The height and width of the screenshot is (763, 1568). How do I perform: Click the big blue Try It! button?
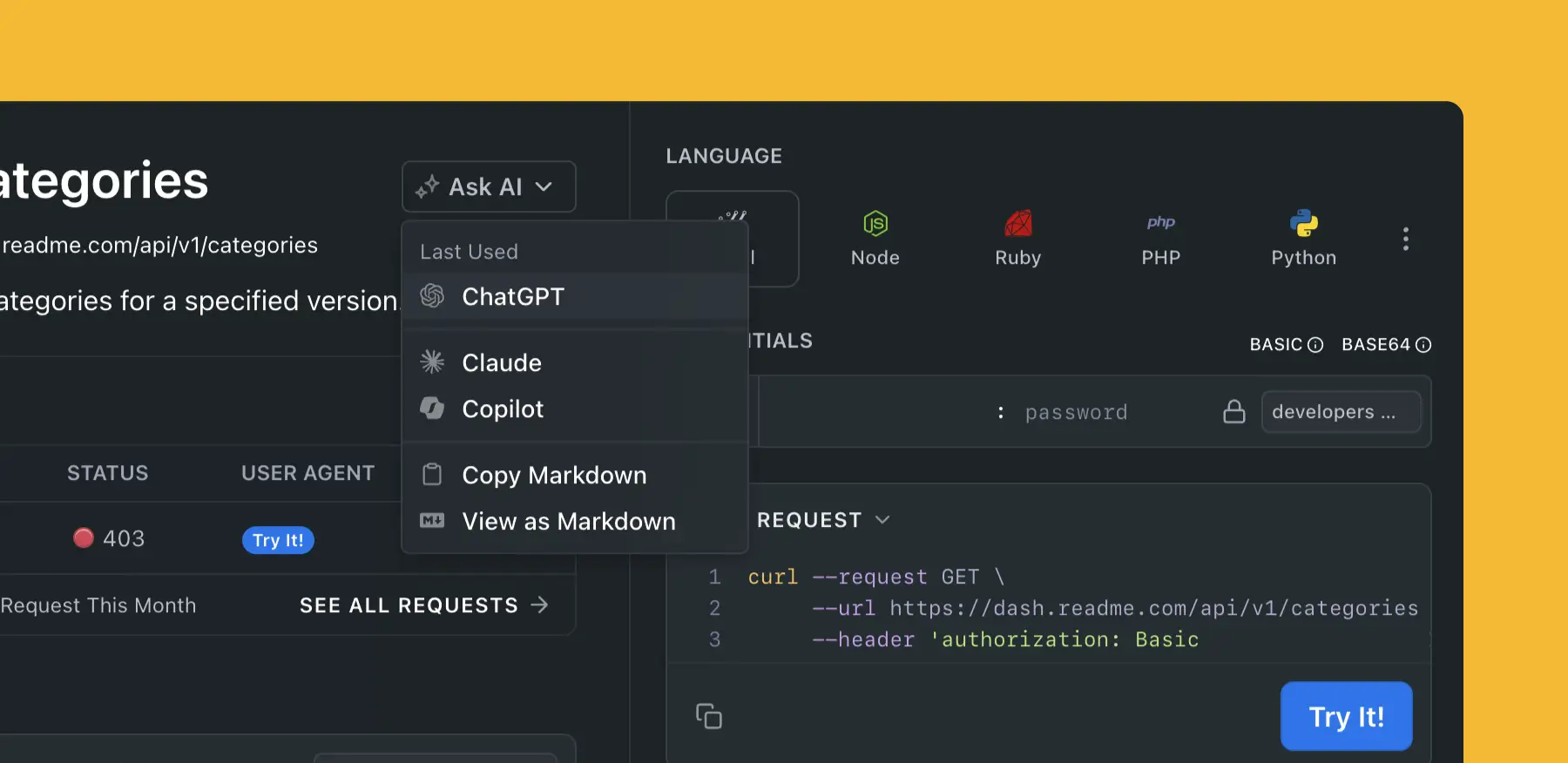1346,716
